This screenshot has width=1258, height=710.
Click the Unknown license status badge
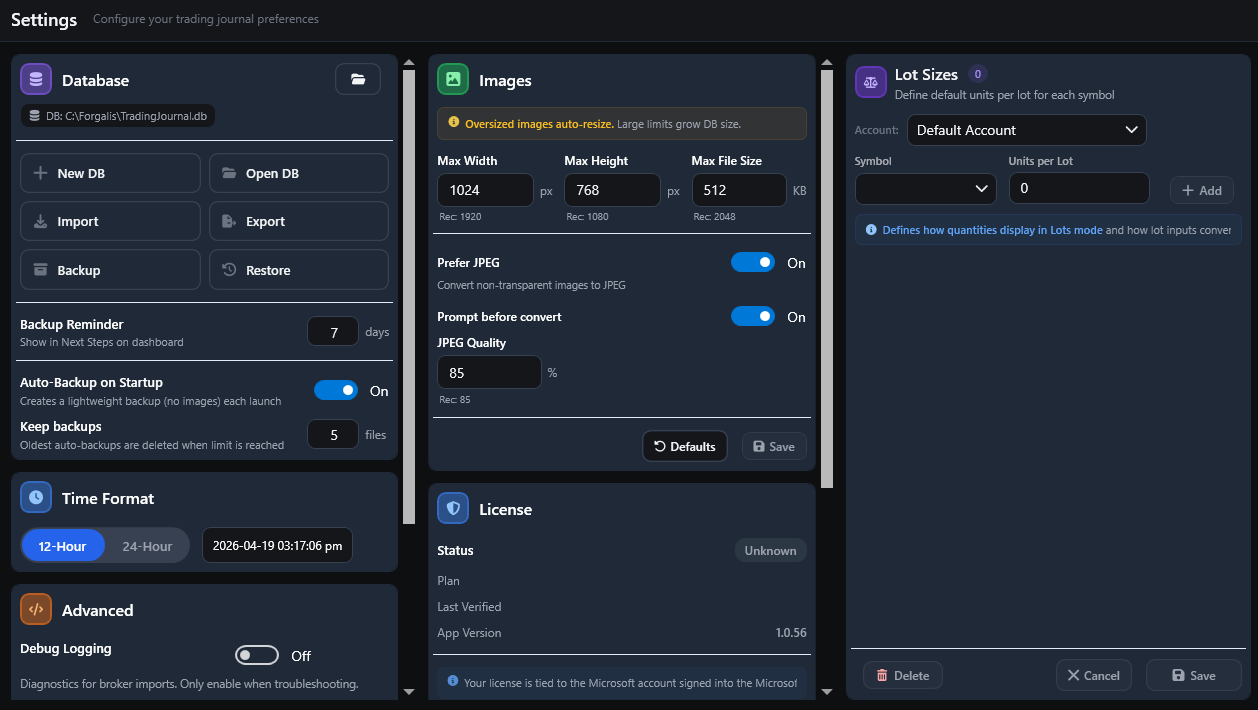point(770,550)
